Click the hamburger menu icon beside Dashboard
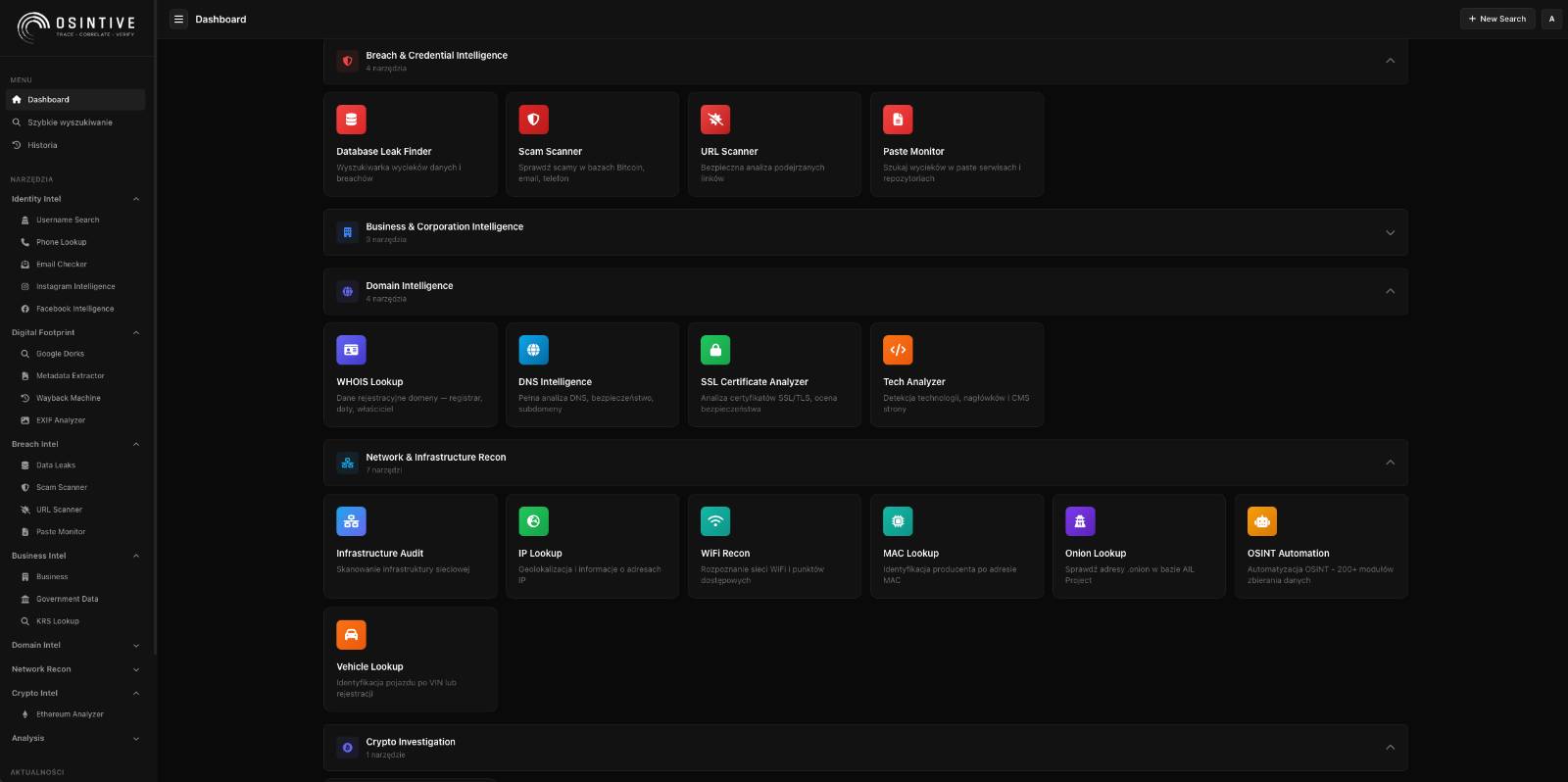 (x=178, y=19)
